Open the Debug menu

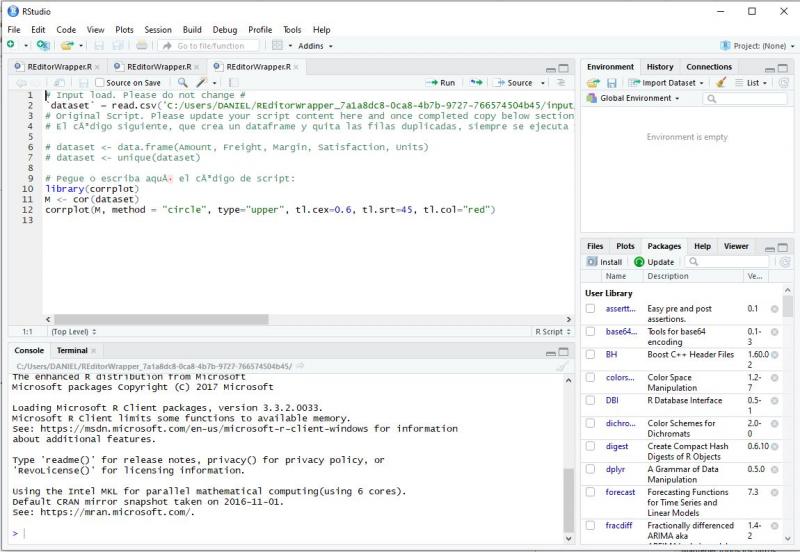coord(224,30)
